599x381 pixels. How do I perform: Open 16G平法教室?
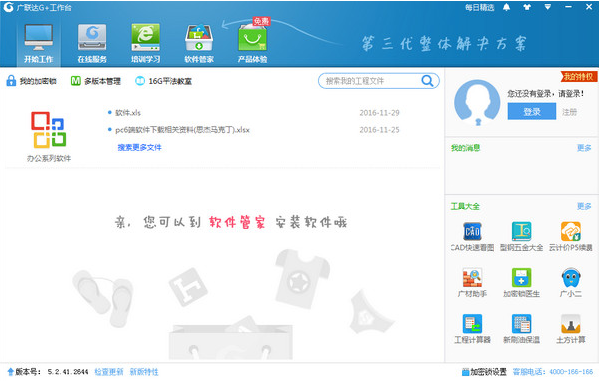tap(164, 81)
